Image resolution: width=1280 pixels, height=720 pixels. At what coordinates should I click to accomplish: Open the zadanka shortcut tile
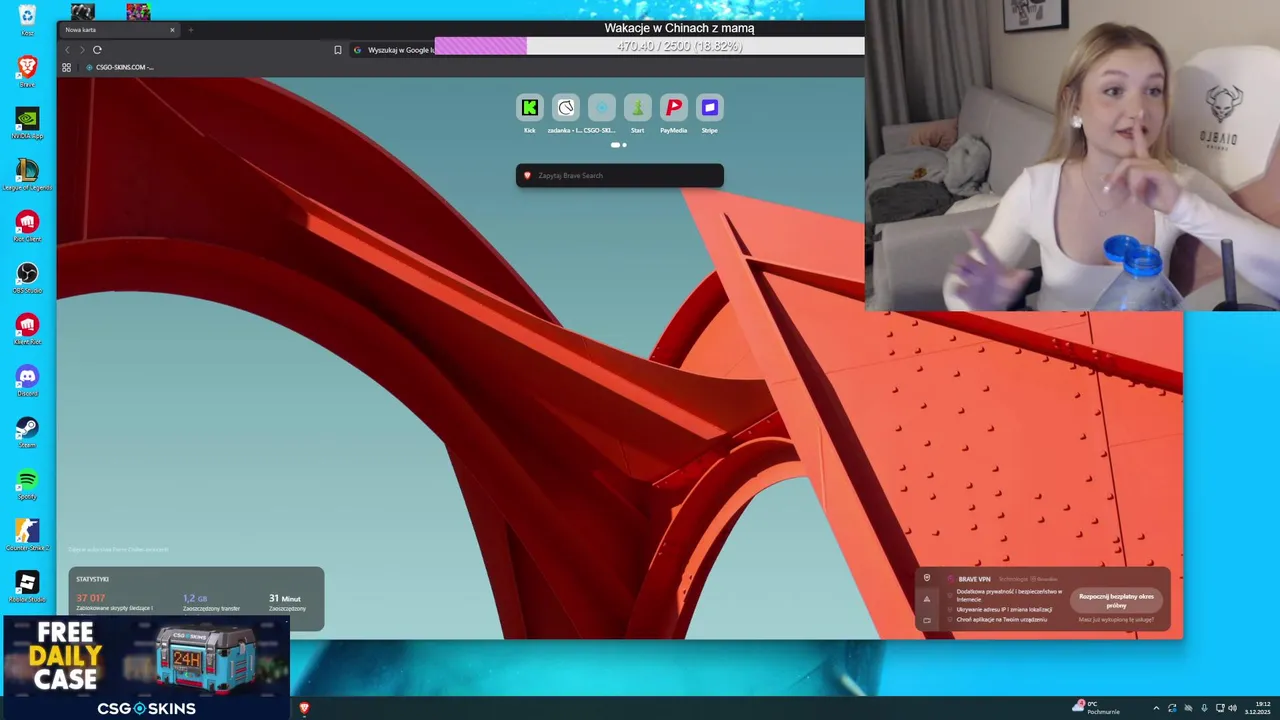[x=566, y=108]
